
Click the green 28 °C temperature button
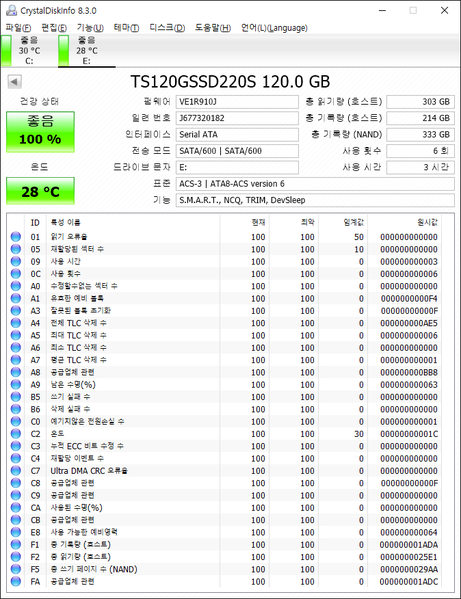click(x=40, y=191)
